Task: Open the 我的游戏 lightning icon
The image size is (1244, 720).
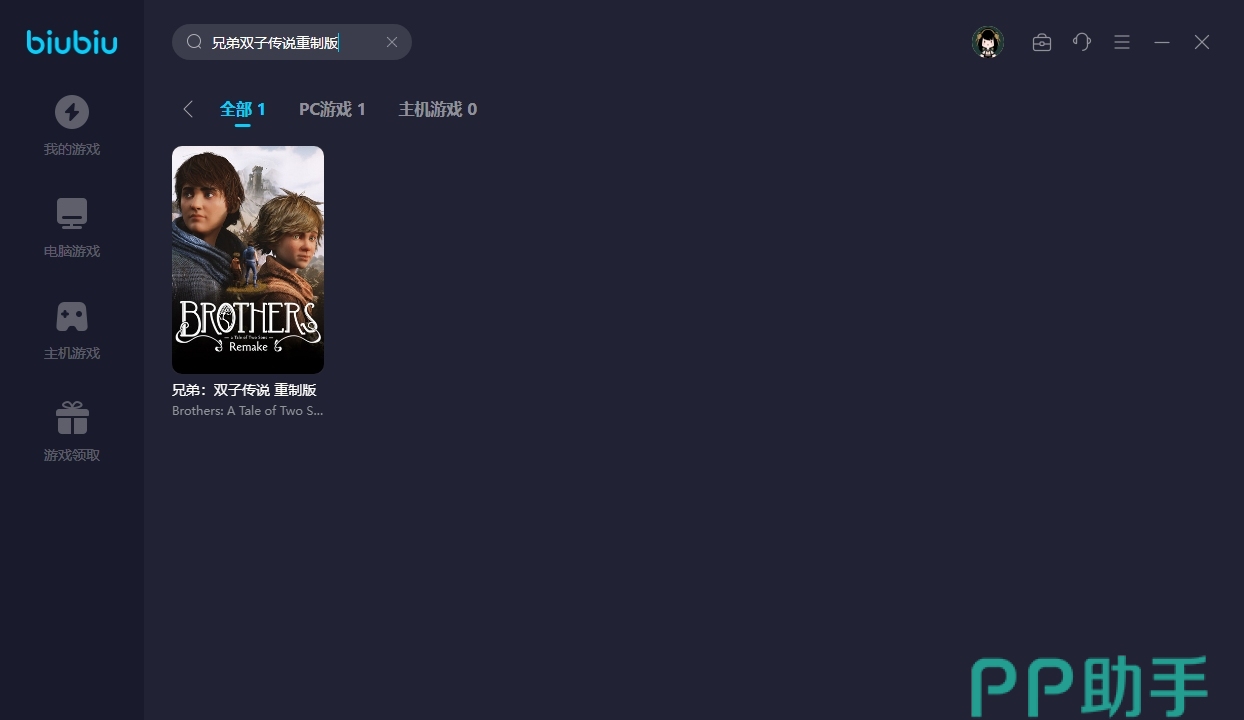Action: (72, 112)
